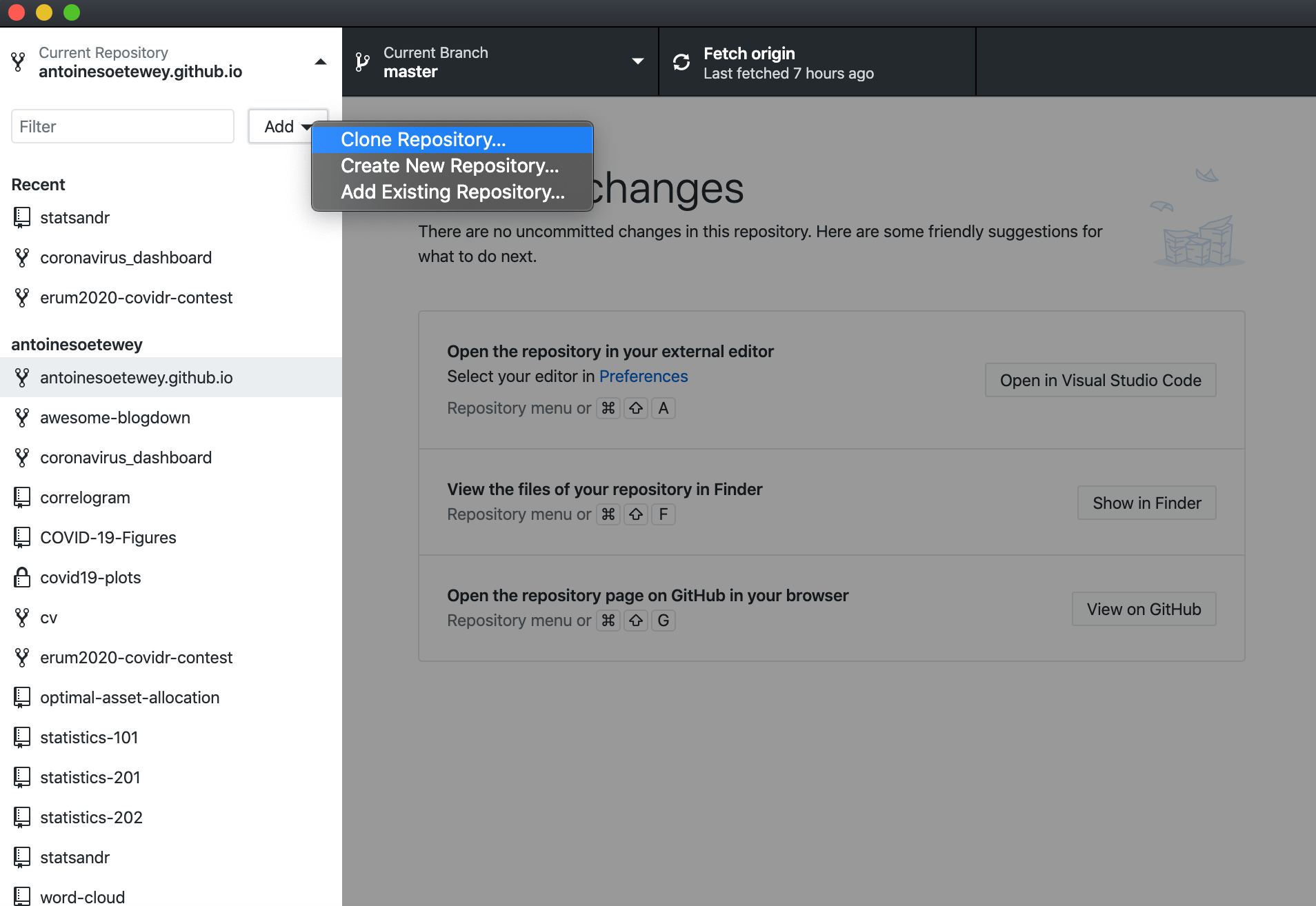Focus the repository Filter text field
This screenshot has width=1316, height=906.
point(123,126)
